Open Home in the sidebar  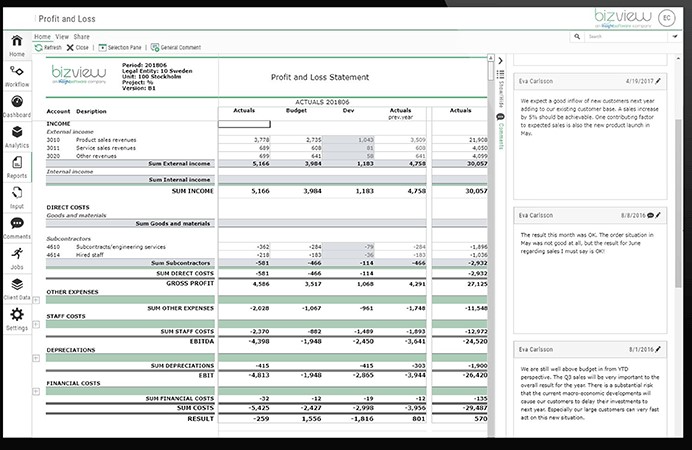(17, 45)
